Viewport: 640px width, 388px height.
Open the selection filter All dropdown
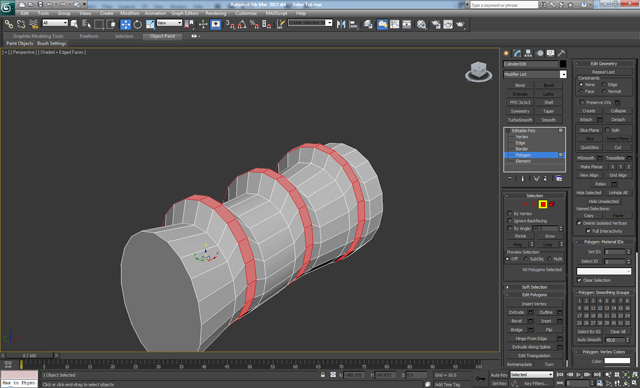point(55,23)
